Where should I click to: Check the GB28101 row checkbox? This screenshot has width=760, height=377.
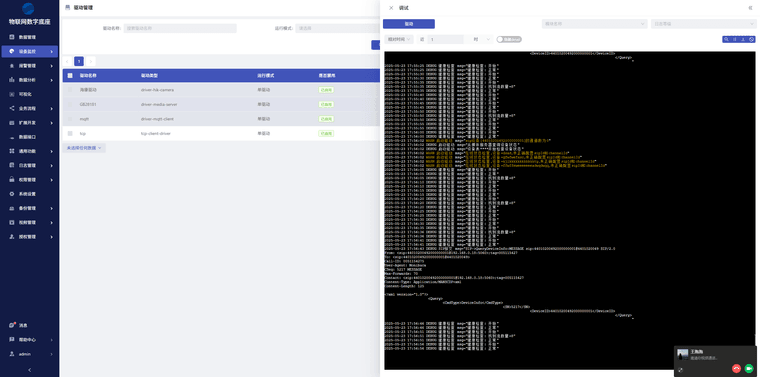click(70, 104)
